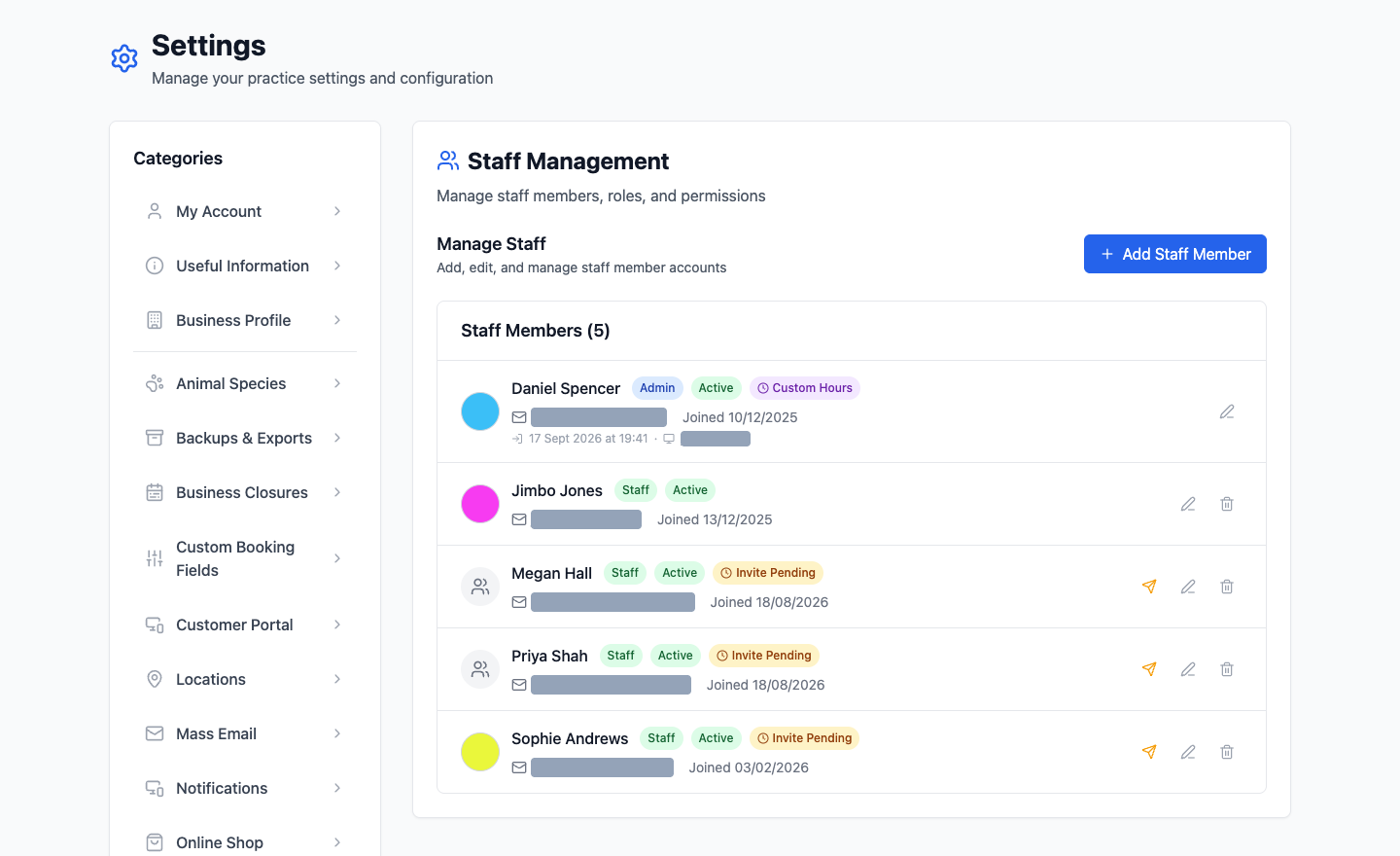
Task: Open the Online Shop category
Action: (245, 842)
